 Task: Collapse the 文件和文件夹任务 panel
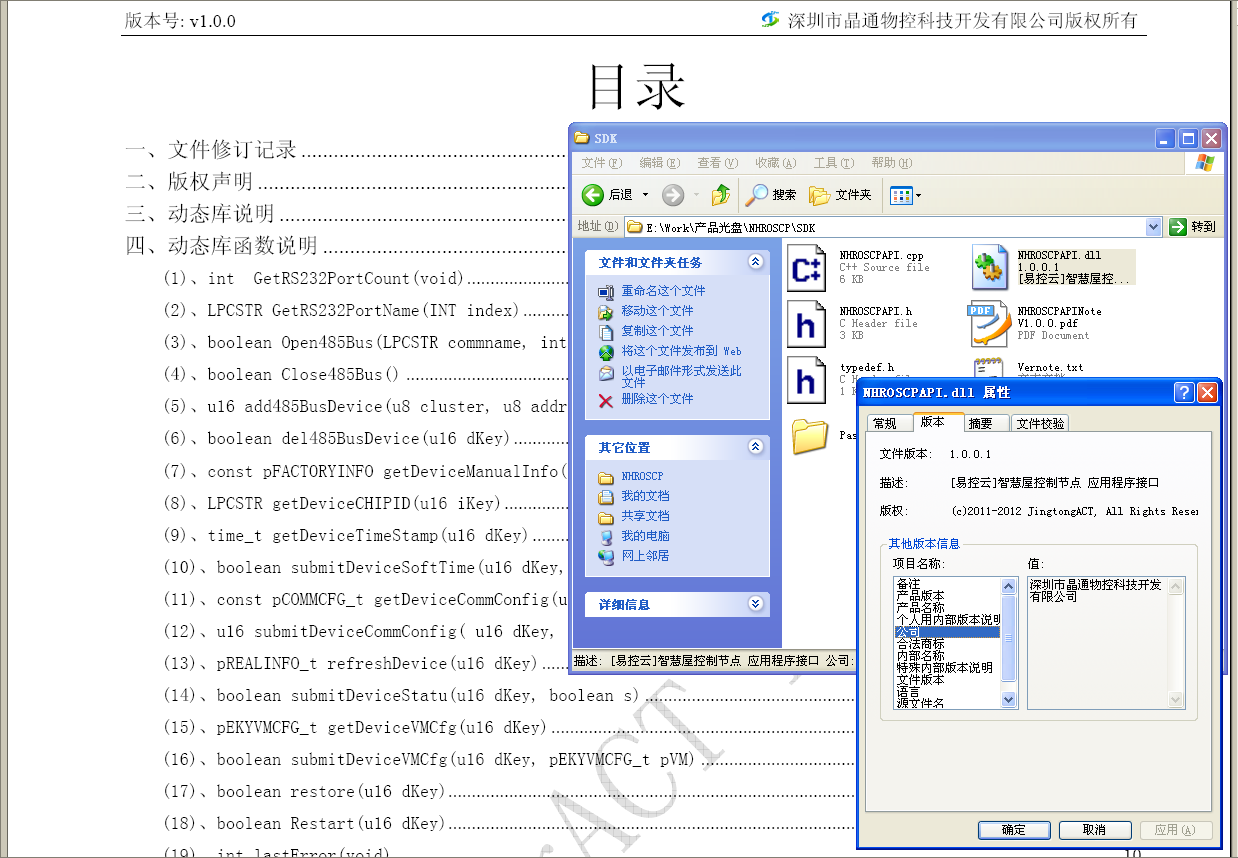tap(755, 262)
